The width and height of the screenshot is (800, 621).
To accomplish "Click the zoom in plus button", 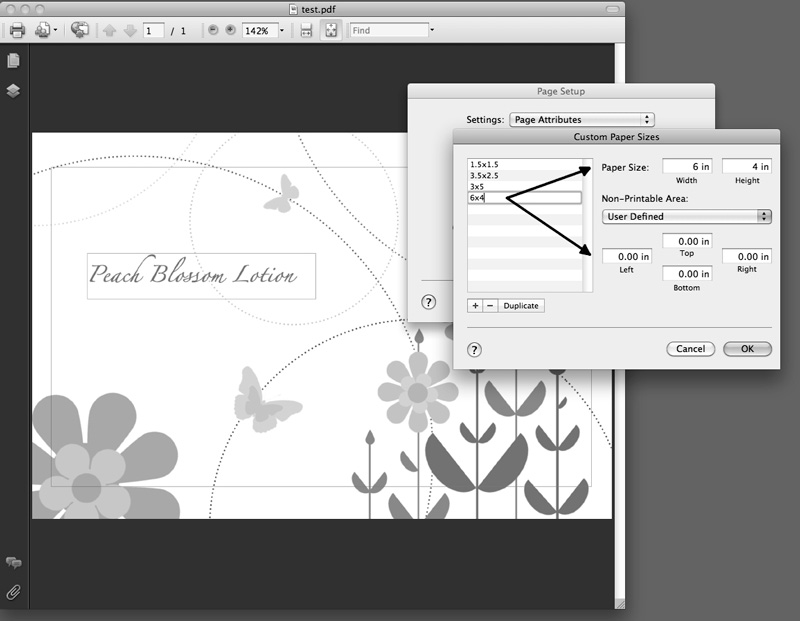I will coord(231,30).
